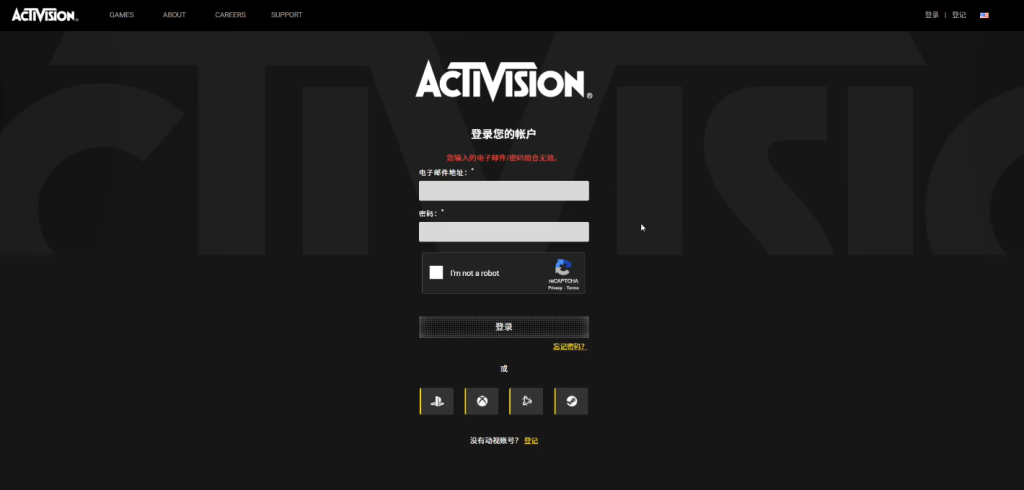Click 登录 link in top-right header
The image size is (1024, 490).
932,15
